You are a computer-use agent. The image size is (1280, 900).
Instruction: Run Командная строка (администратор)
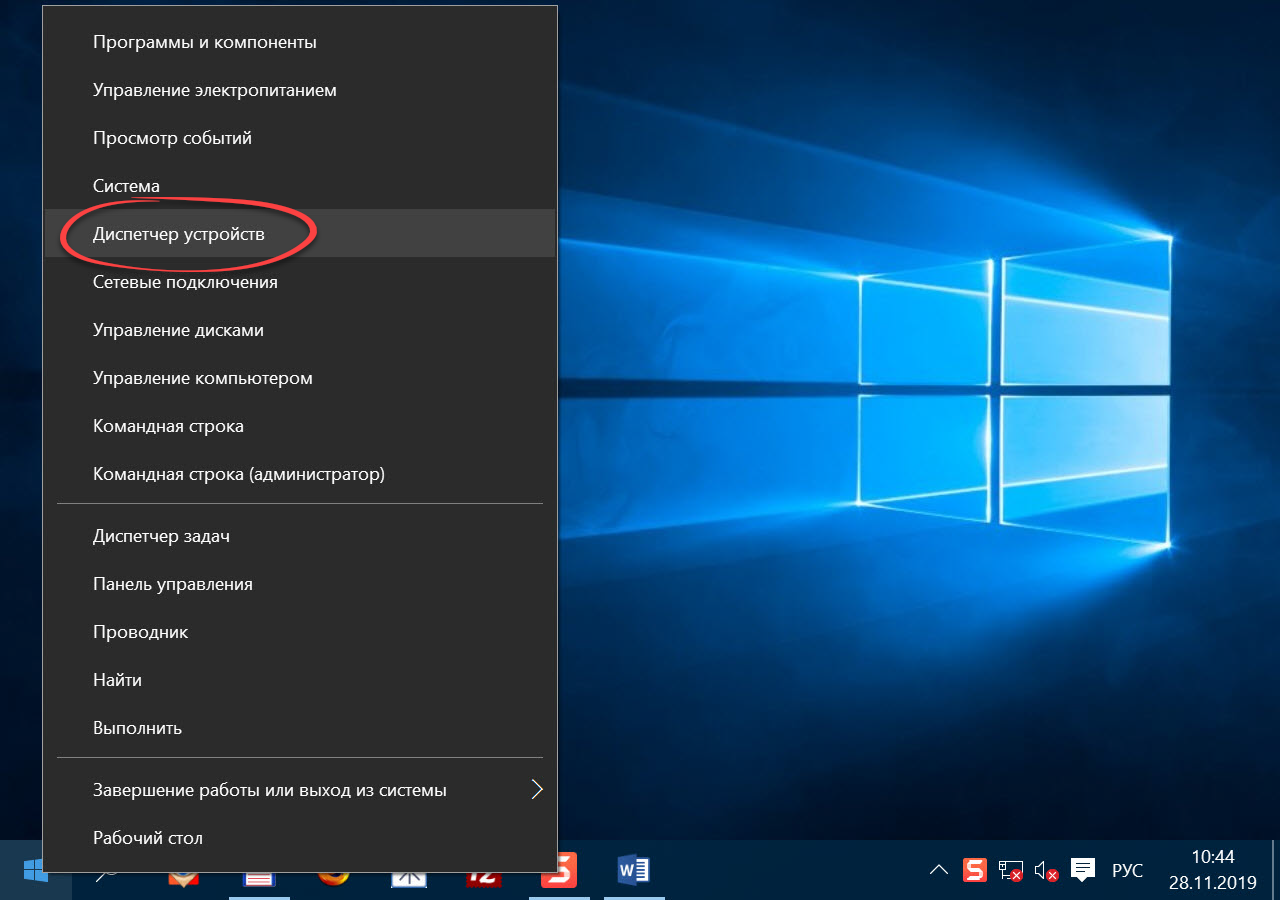[x=300, y=474]
